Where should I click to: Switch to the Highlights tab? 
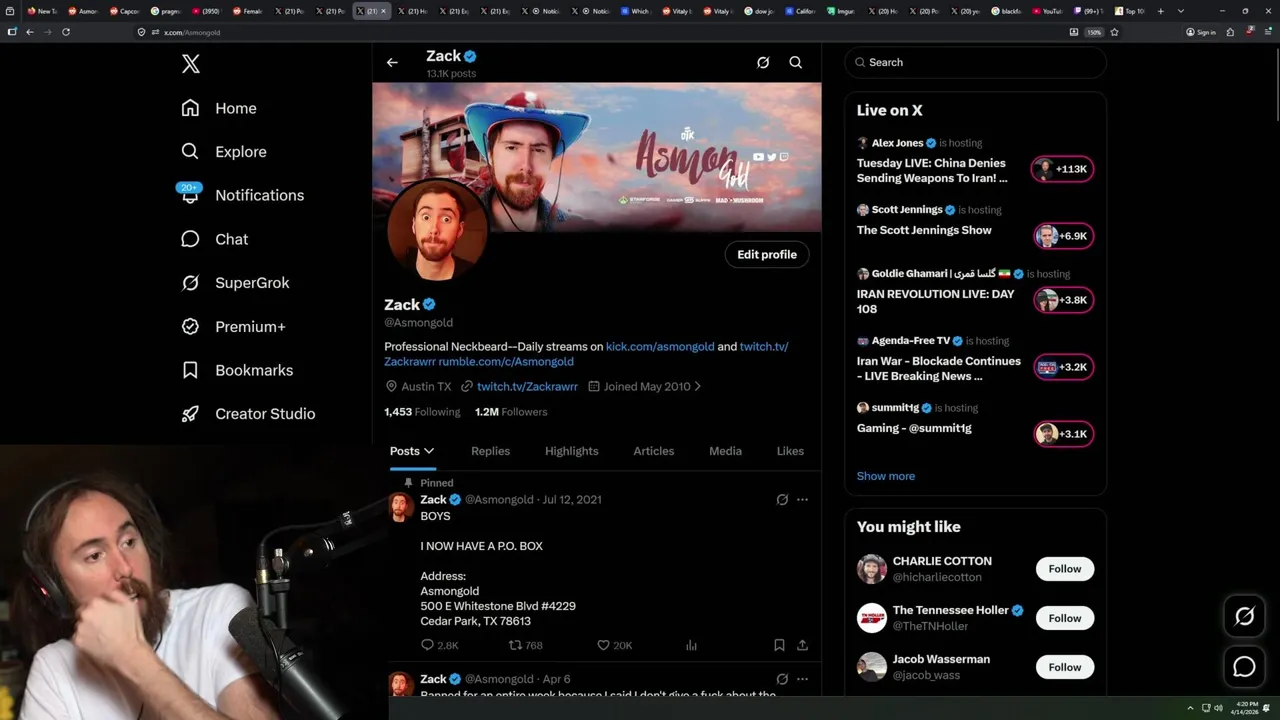[x=572, y=451]
